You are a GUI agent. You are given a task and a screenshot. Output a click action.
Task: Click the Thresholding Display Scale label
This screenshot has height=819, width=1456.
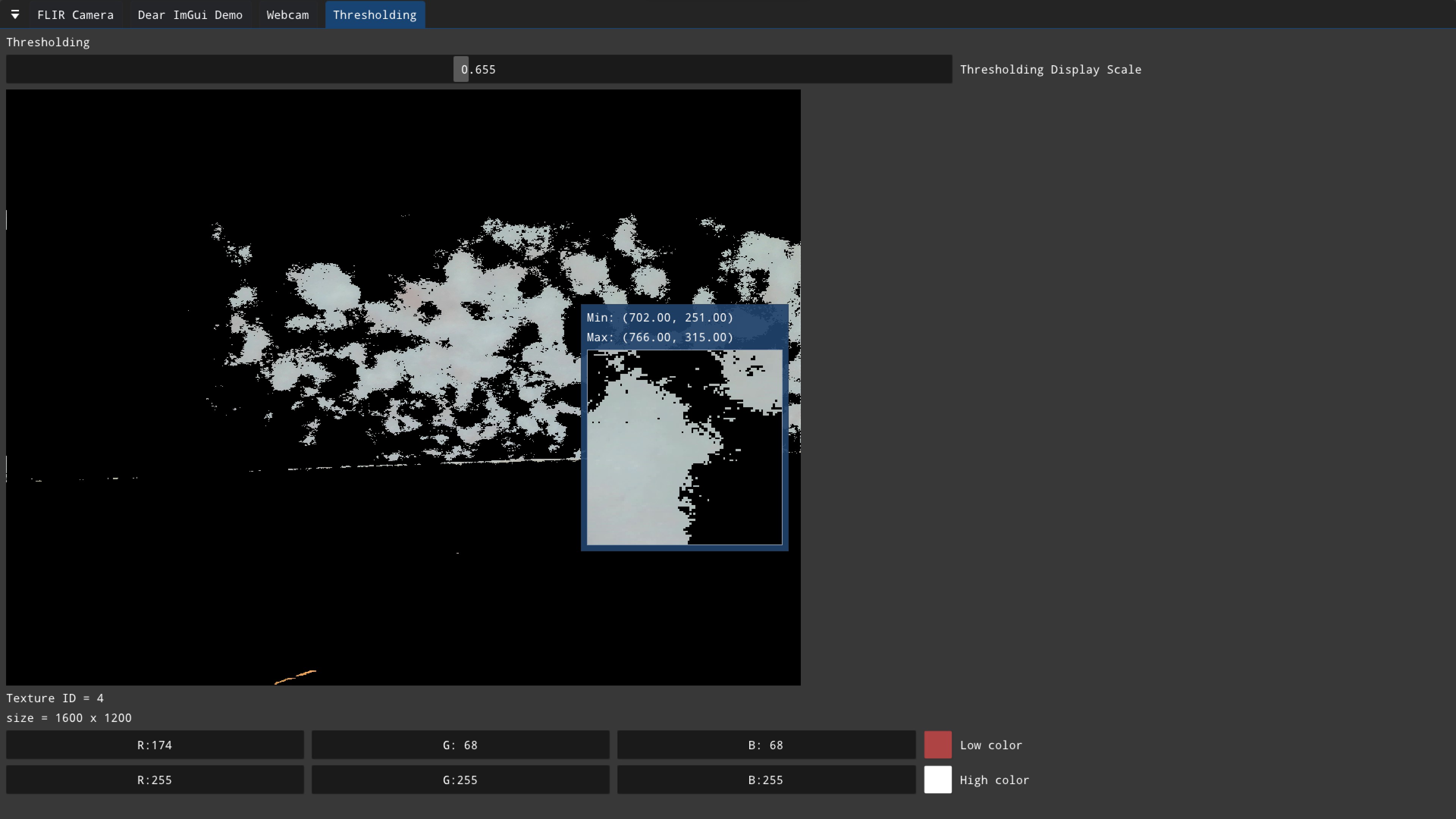click(1050, 69)
